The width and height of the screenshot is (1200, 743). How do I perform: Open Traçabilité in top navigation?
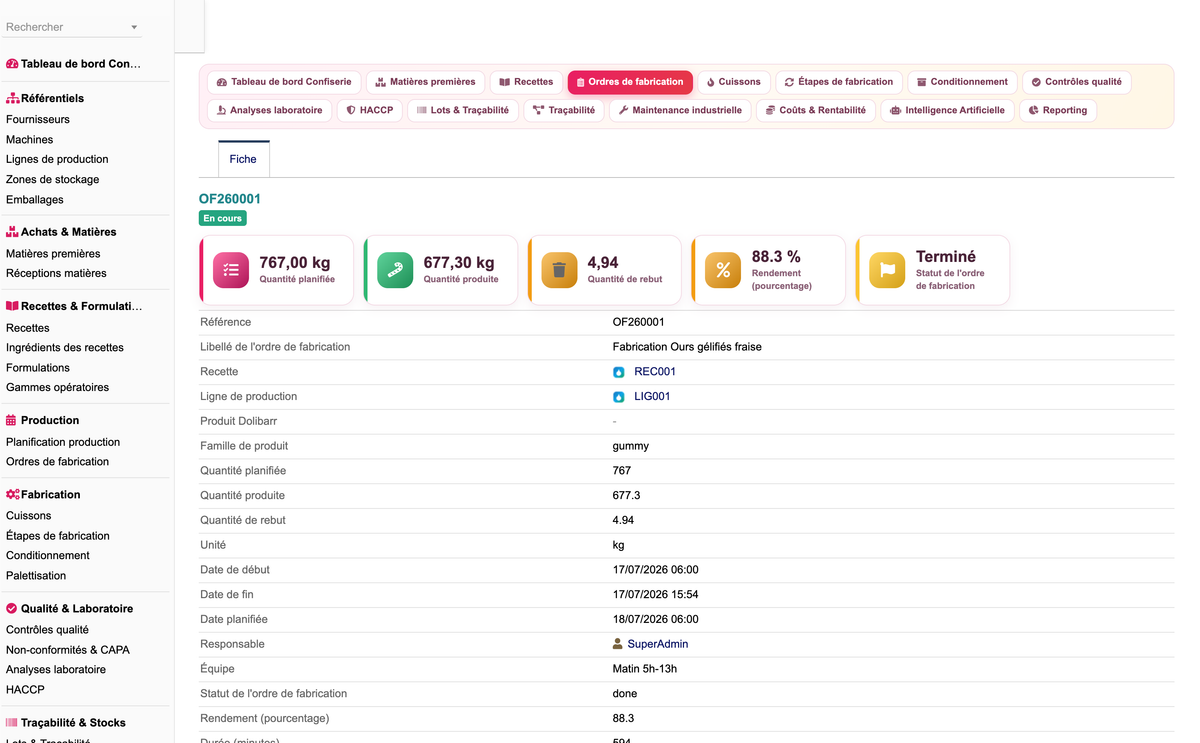(x=564, y=110)
